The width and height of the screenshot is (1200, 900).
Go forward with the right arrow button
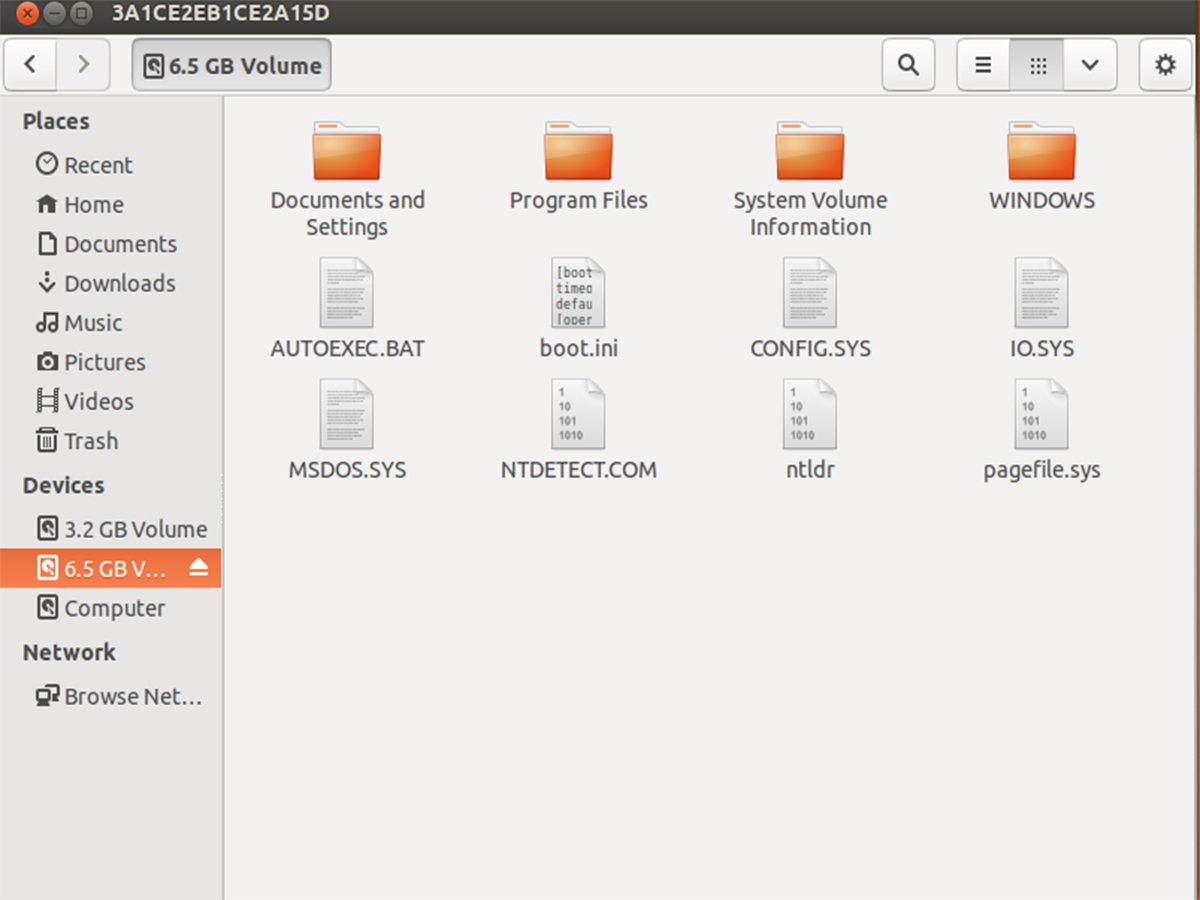tap(84, 65)
